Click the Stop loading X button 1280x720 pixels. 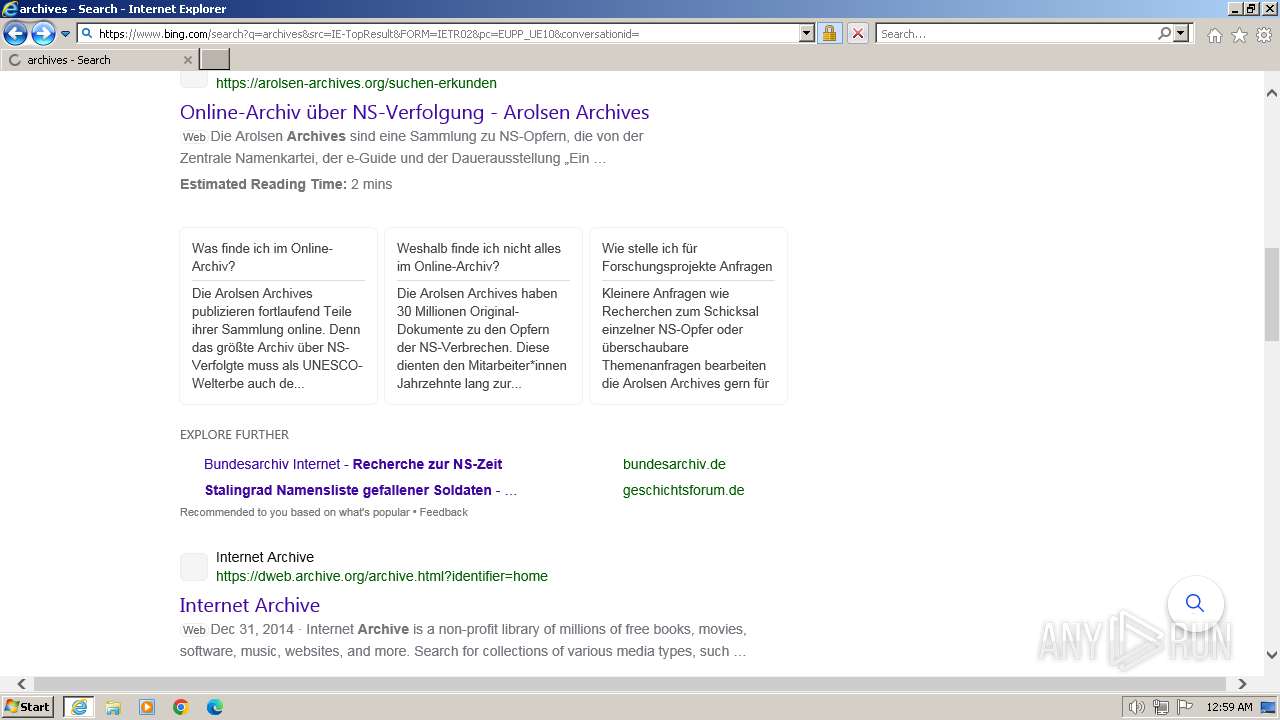(858, 34)
